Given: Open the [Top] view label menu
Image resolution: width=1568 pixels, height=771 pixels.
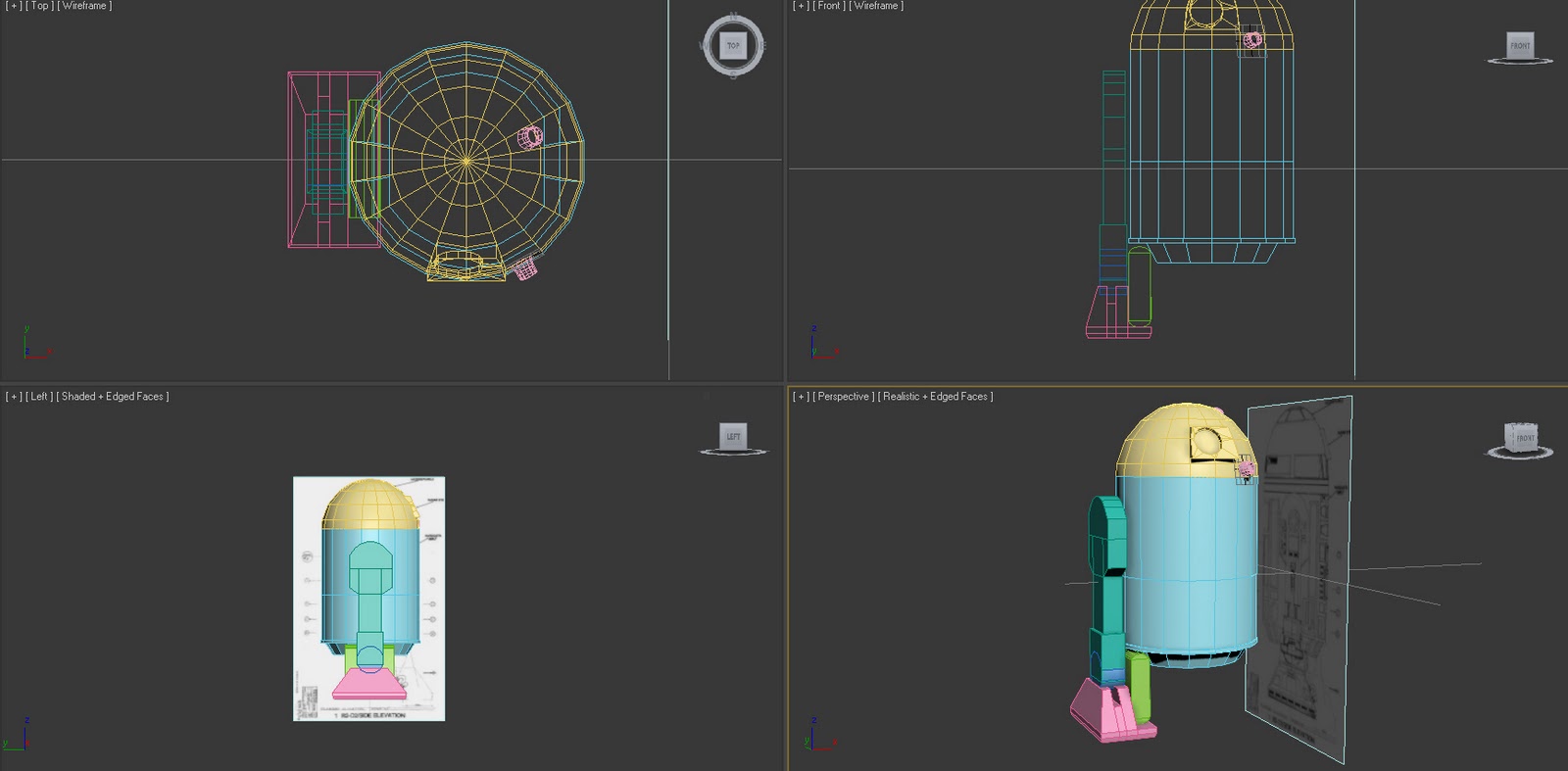Looking at the screenshot, I should coord(39,6).
